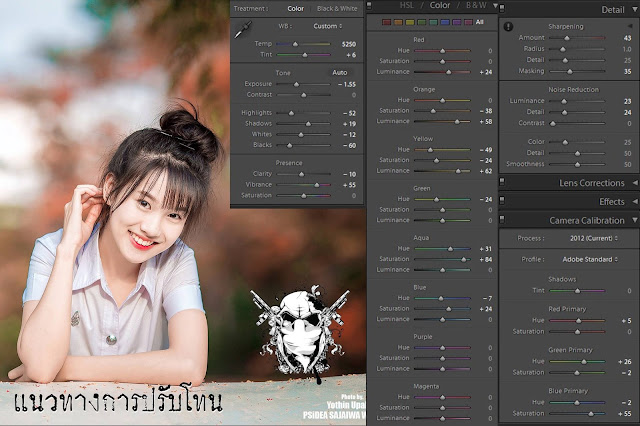
Task: Click the Green Primary Hue +26 value
Action: (625, 362)
